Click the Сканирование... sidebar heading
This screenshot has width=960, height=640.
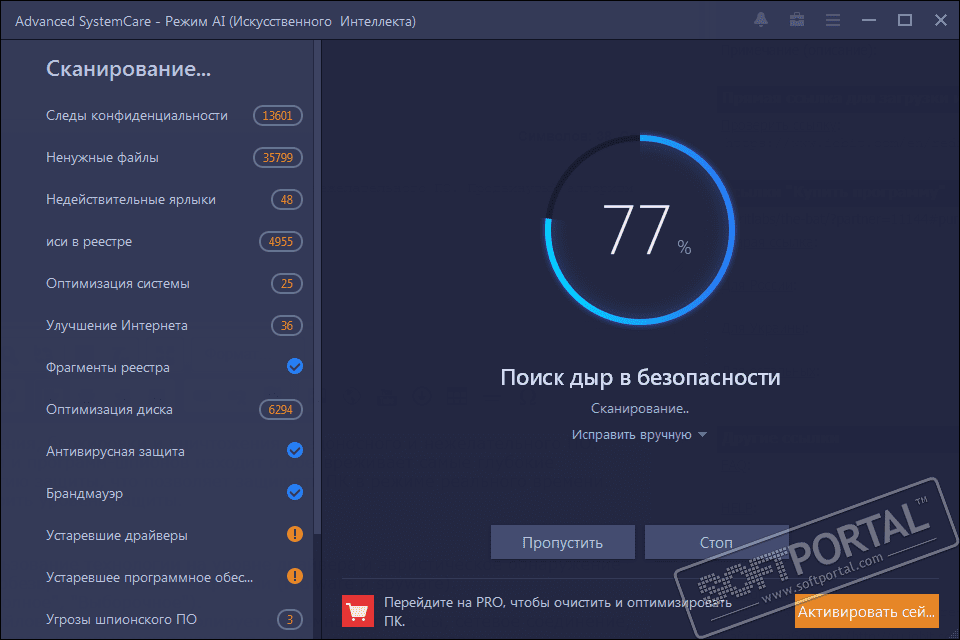pyautogui.click(x=129, y=69)
